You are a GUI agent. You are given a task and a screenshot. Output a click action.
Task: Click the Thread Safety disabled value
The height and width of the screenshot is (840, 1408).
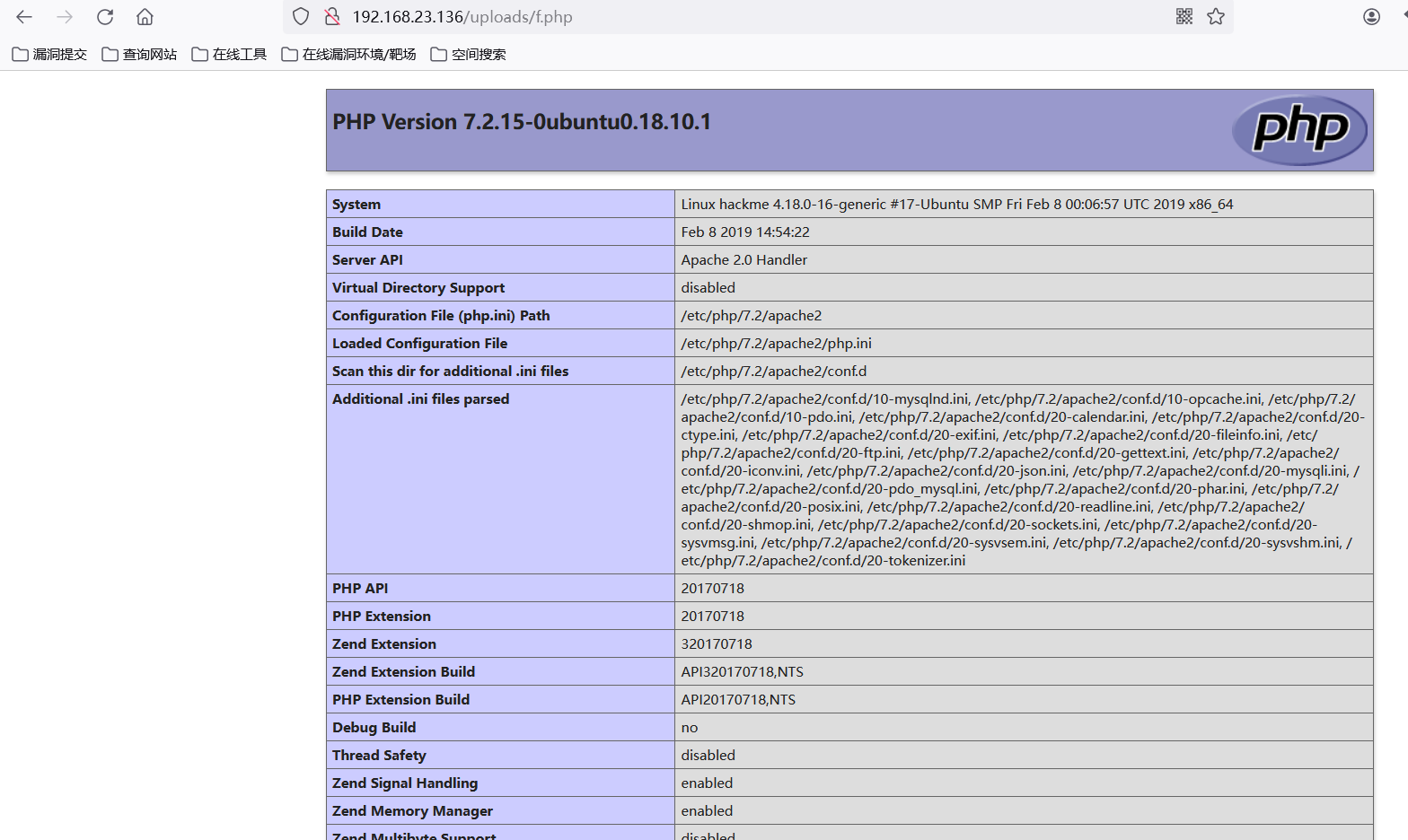click(x=708, y=756)
